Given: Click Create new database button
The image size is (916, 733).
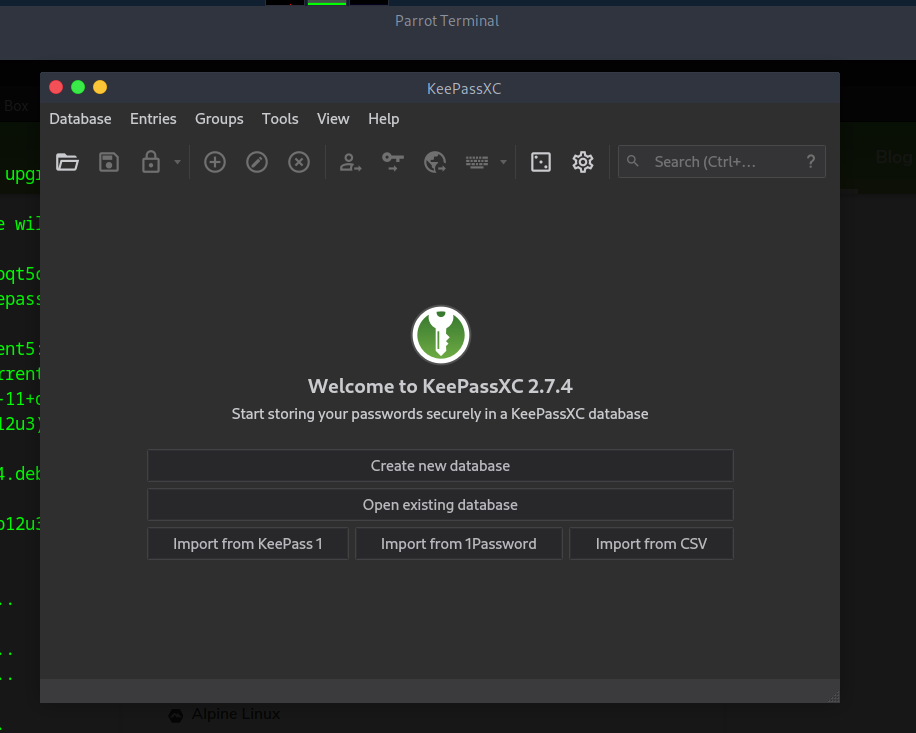Looking at the screenshot, I should [440, 465].
